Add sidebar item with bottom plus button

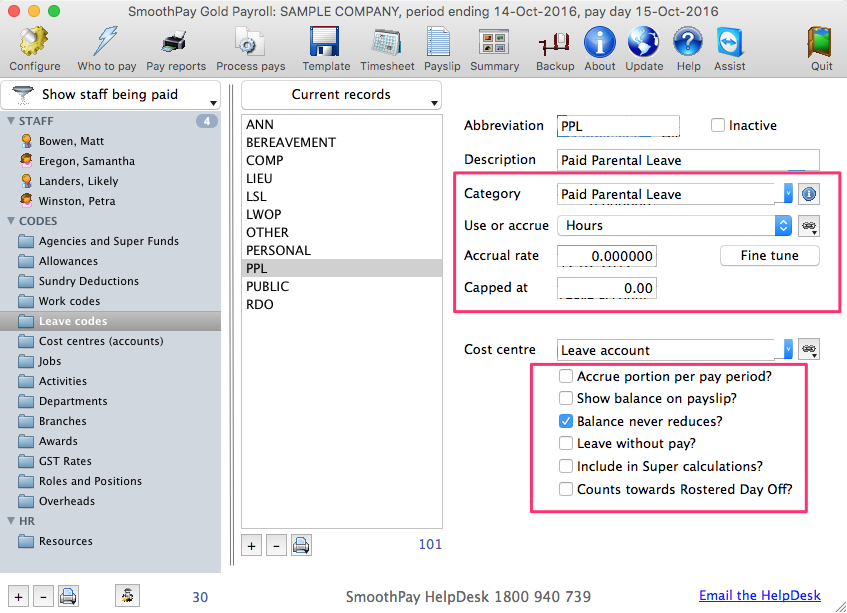18,597
